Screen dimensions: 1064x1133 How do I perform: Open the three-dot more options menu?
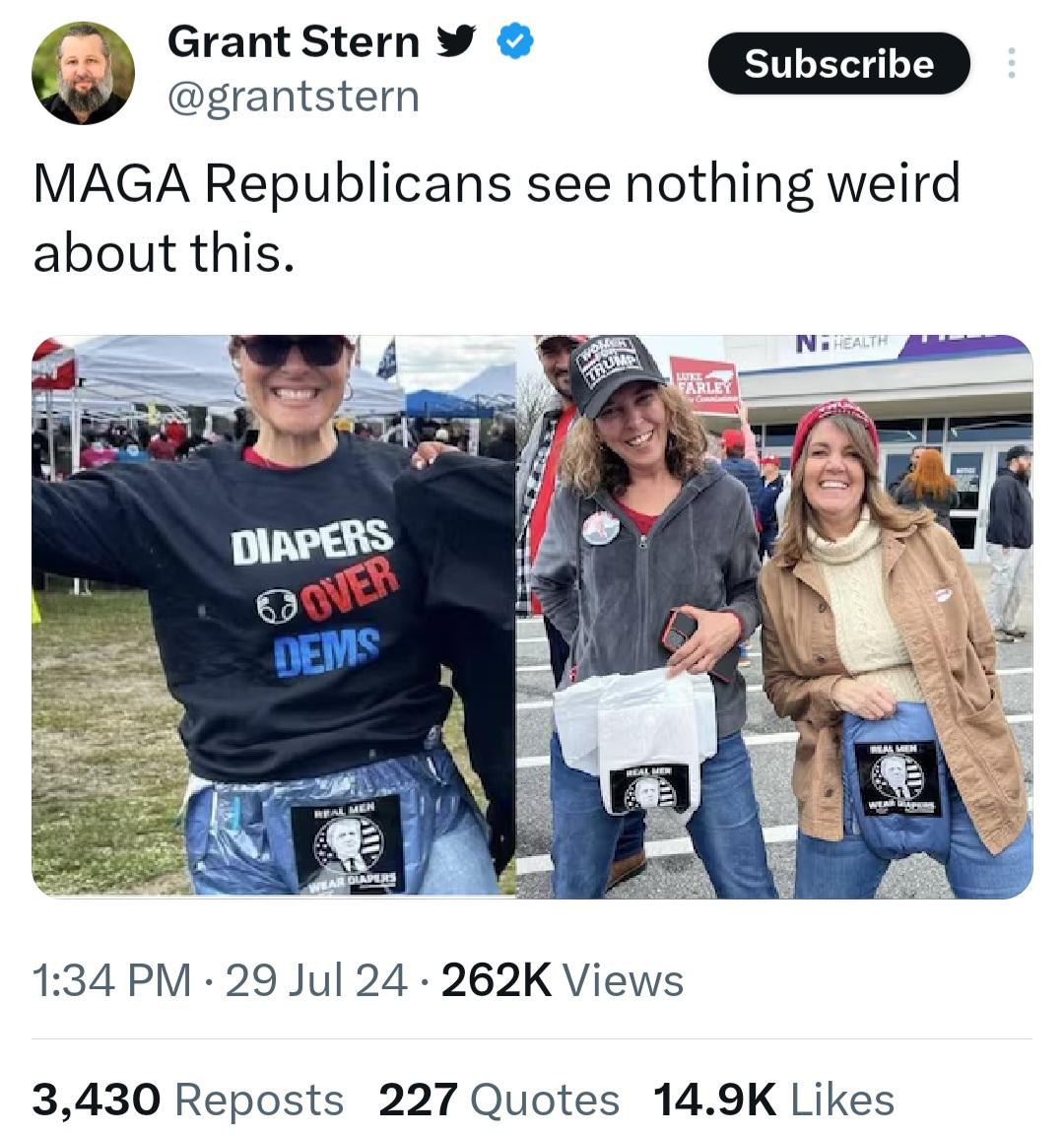(x=1009, y=64)
